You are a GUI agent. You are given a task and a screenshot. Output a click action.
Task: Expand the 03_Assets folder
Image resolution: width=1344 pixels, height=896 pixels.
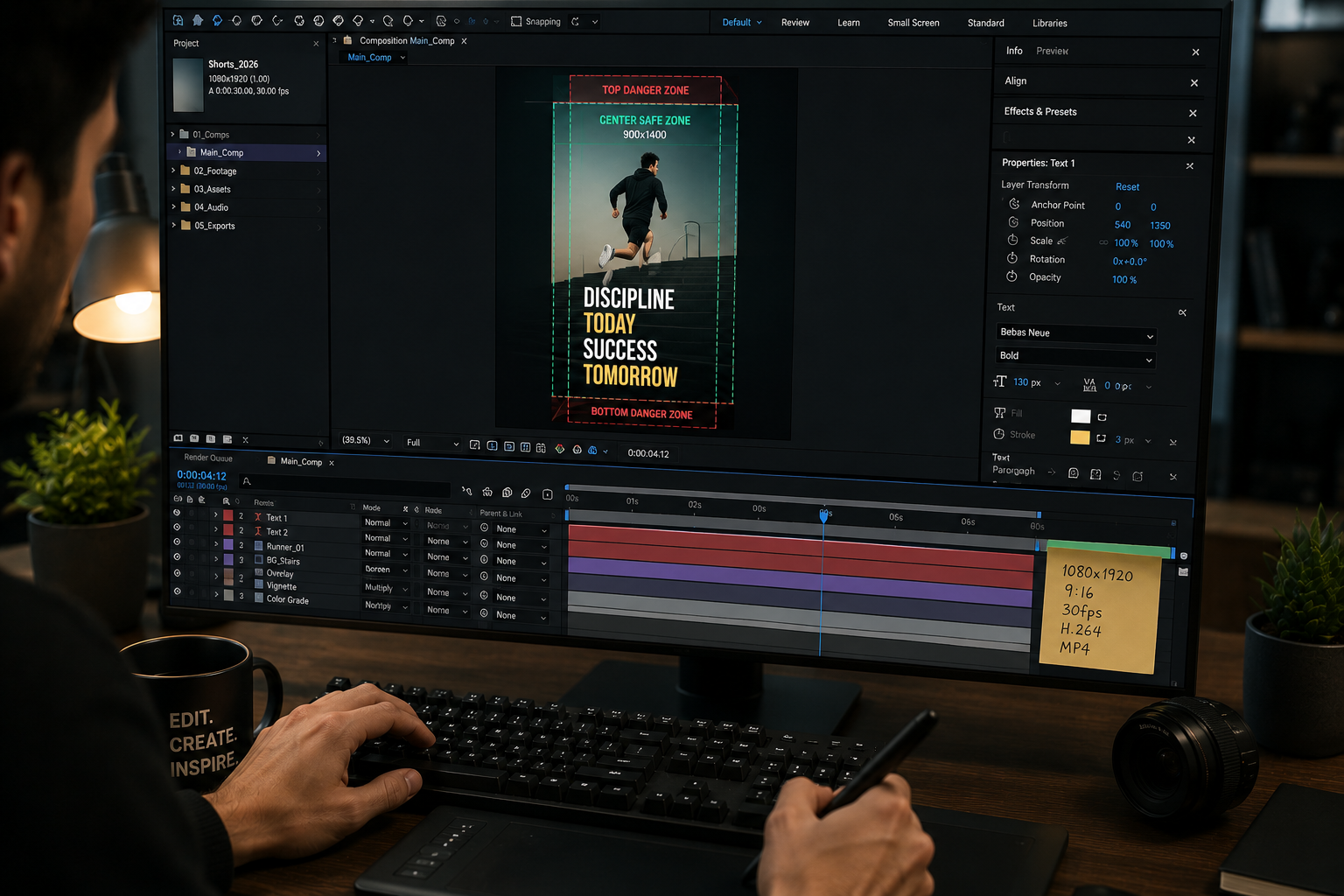(x=173, y=188)
